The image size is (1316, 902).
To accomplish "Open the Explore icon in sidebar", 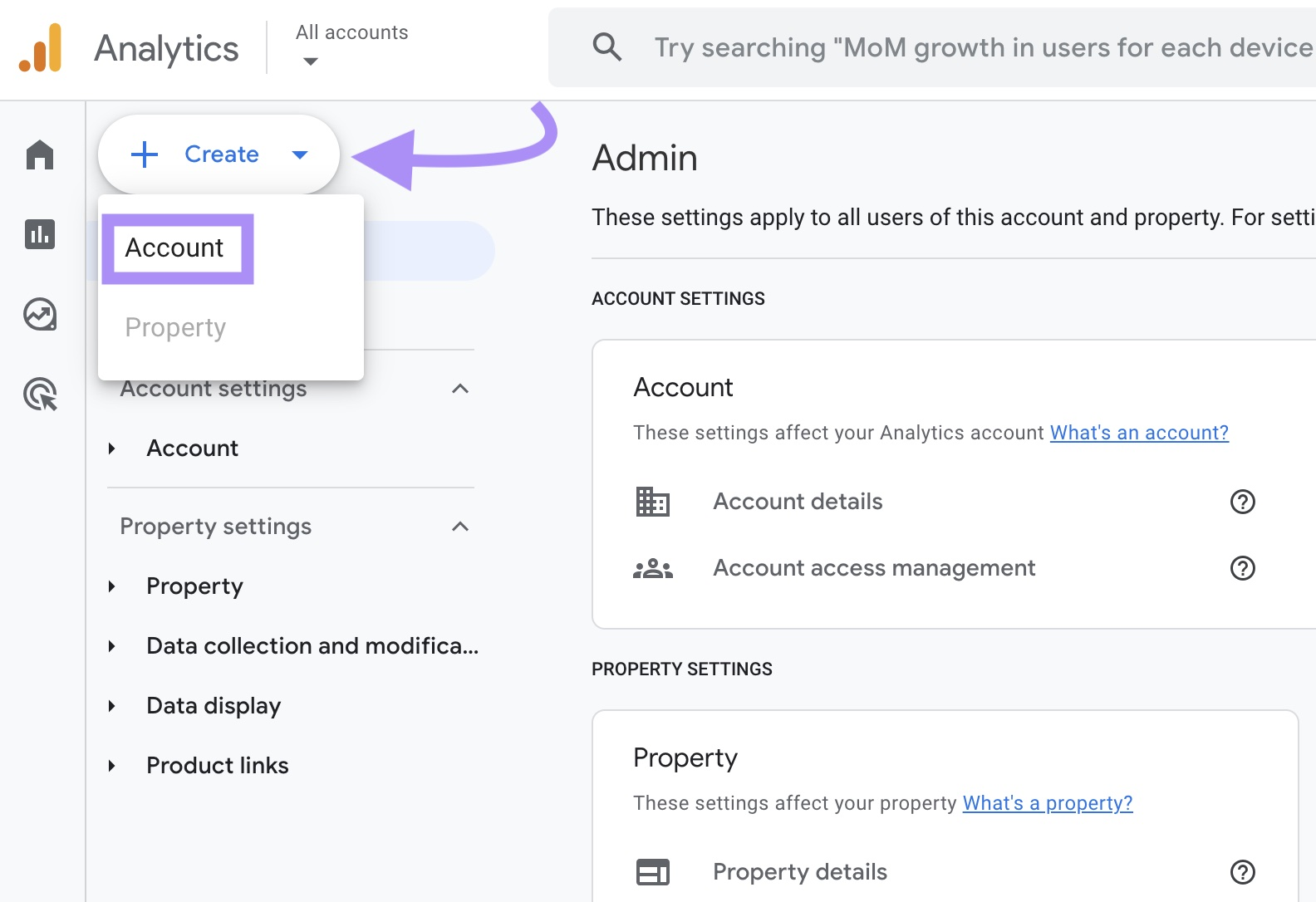I will pos(40,315).
